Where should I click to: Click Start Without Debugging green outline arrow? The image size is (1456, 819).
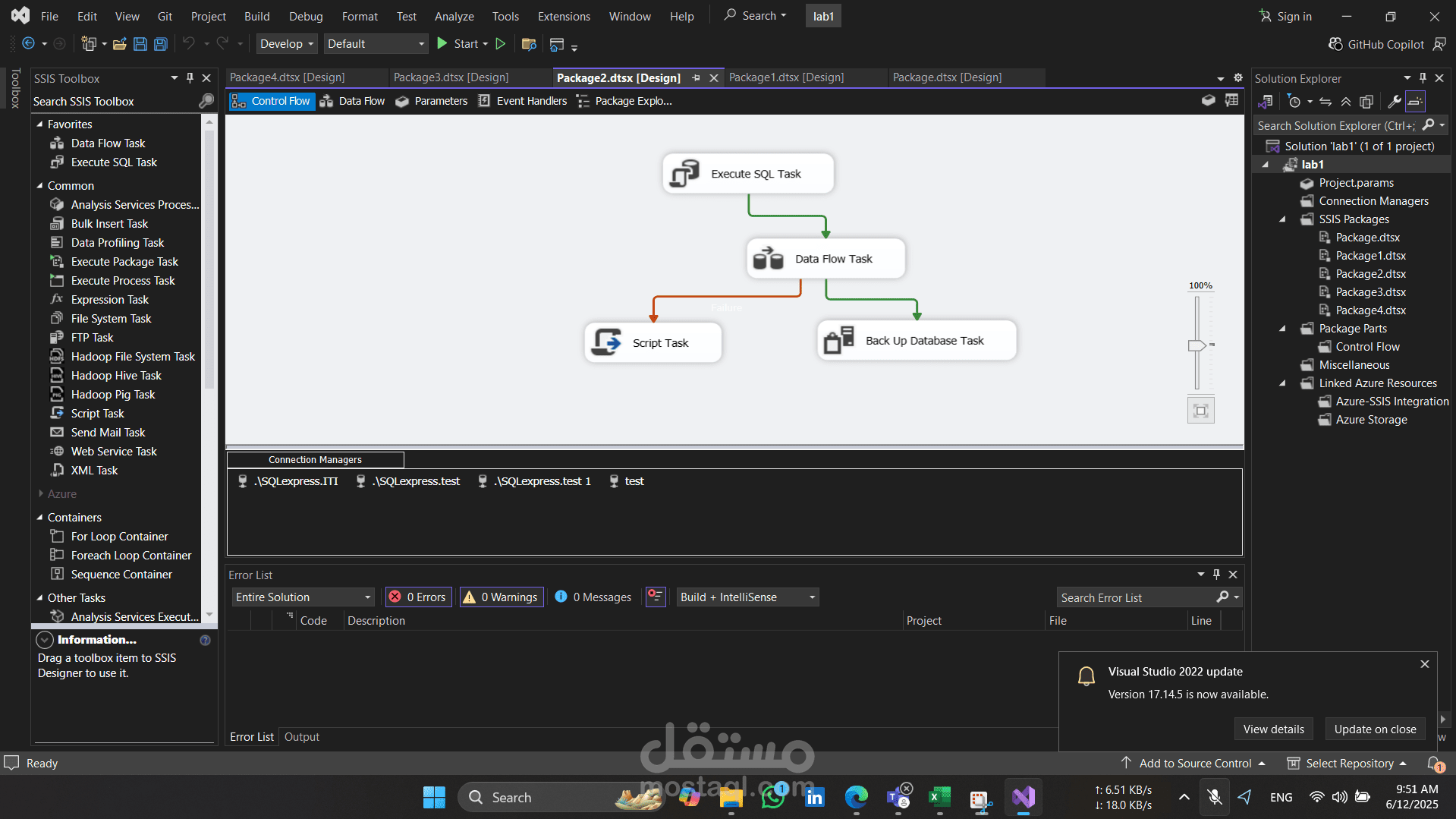[x=501, y=44]
